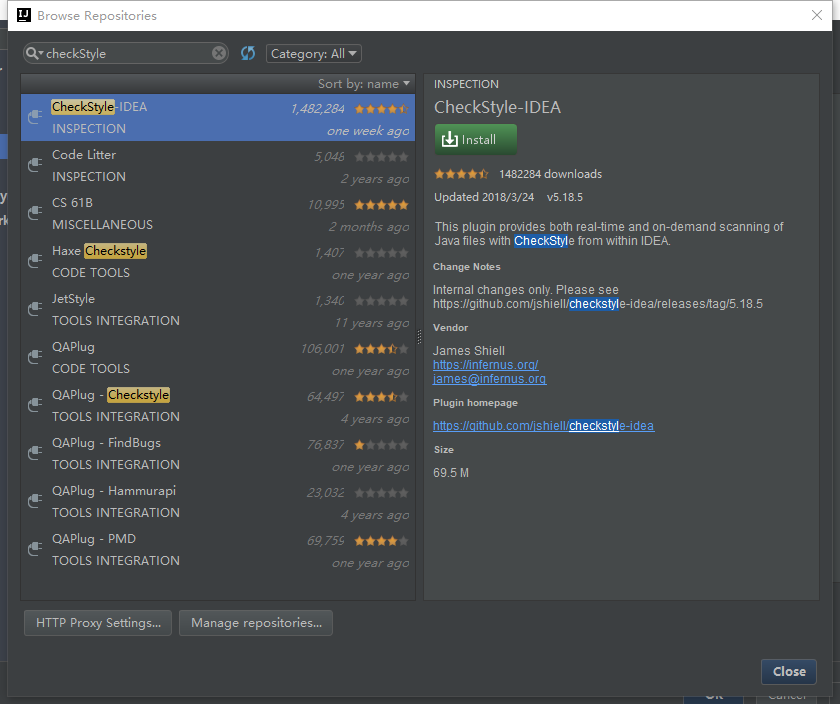This screenshot has width=840, height=704.
Task: Open the checkstyle-idea GitHub homepage link
Action: (543, 426)
